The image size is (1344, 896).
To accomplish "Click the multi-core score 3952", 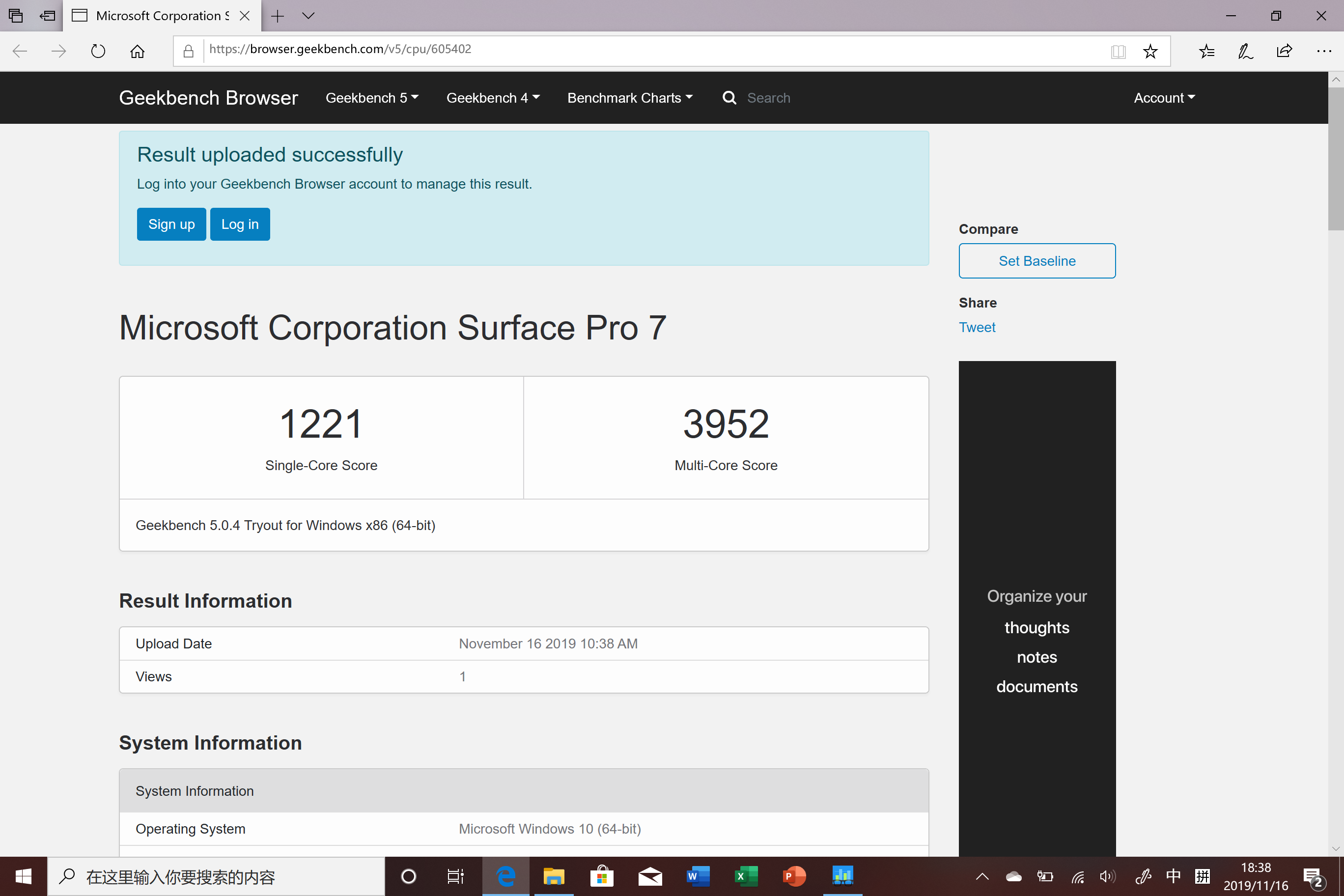I will [726, 423].
